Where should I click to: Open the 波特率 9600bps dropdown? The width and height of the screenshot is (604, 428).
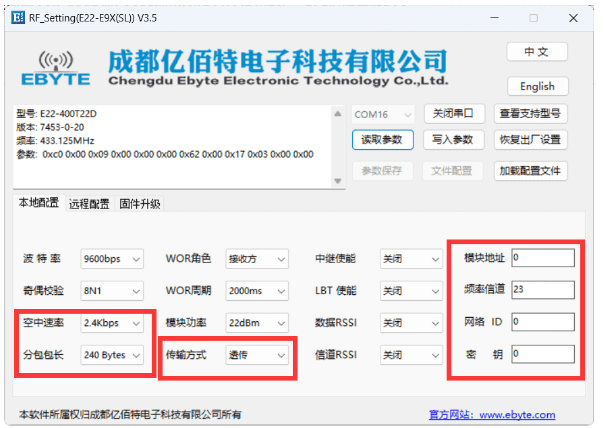tap(112, 259)
